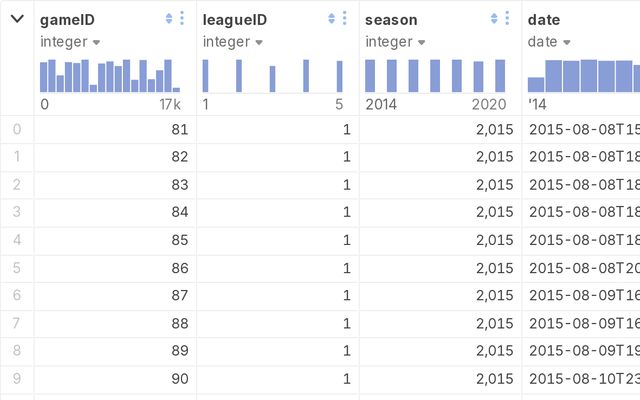
Task: Sort by the gameID column
Action: pos(168,19)
